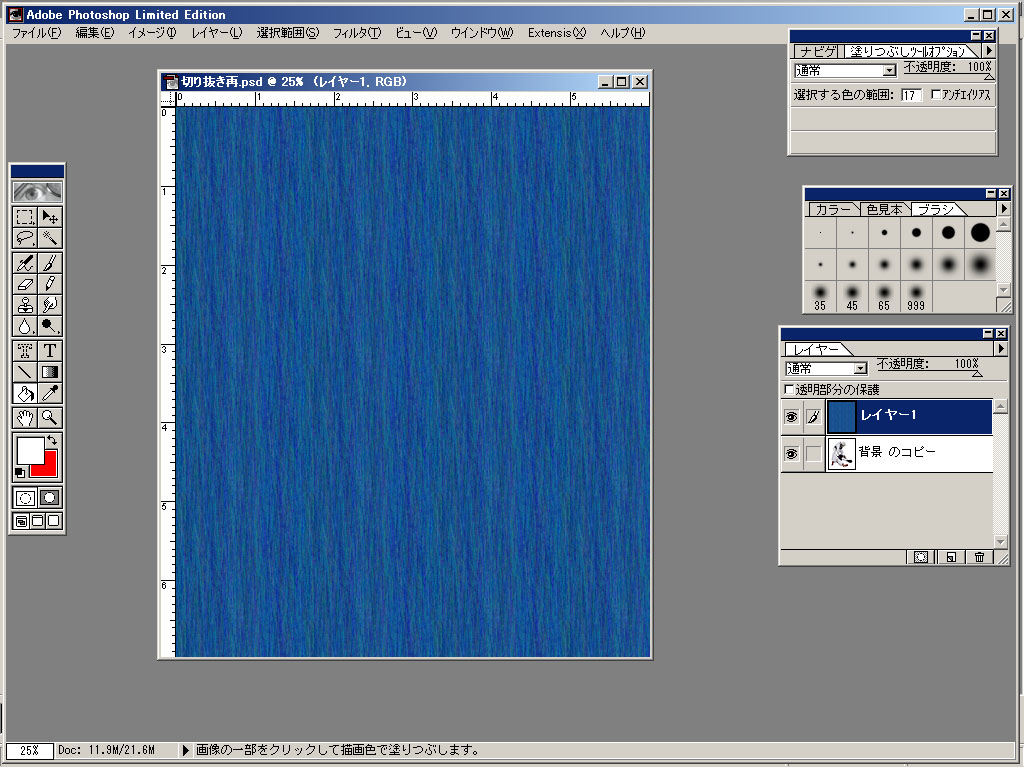The image size is (1024, 768).
Task: Expand the brushes panel flyout menu
Action: coord(1004,209)
